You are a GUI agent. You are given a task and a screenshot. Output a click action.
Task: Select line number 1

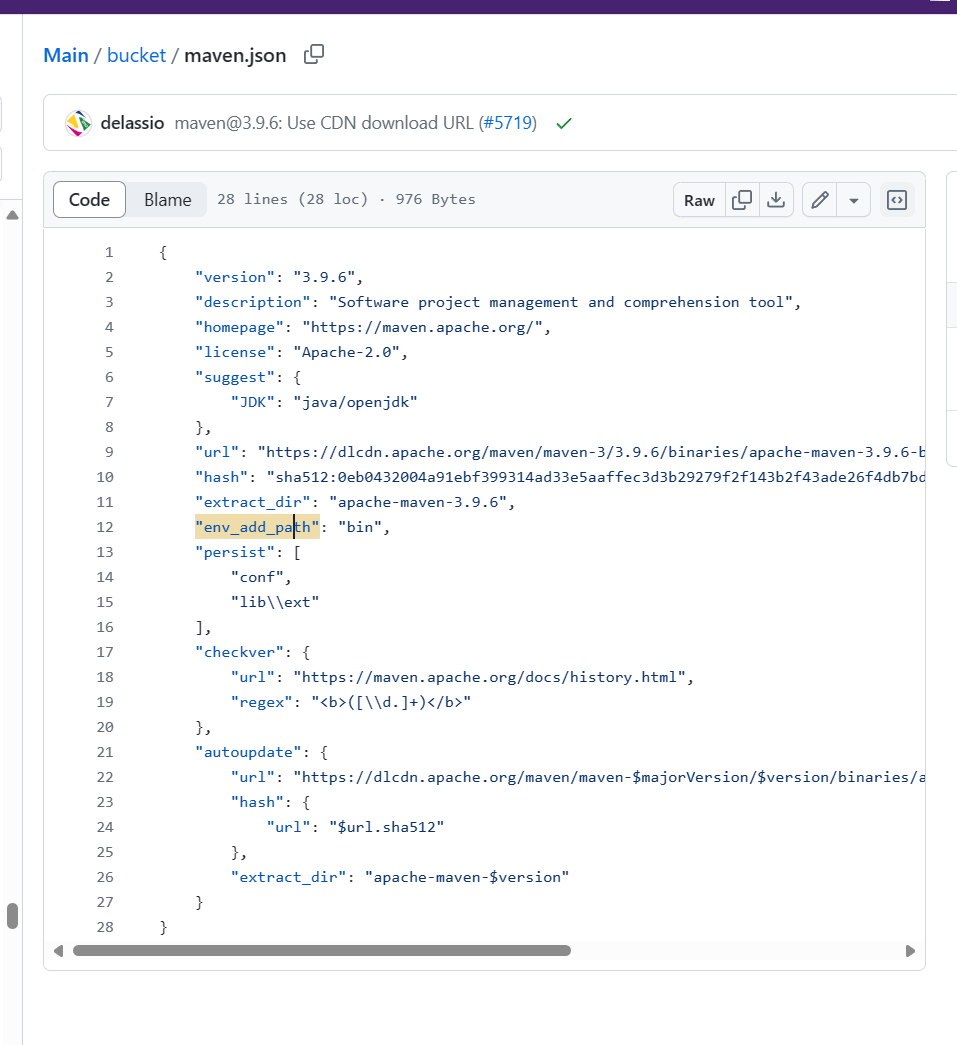(109, 252)
